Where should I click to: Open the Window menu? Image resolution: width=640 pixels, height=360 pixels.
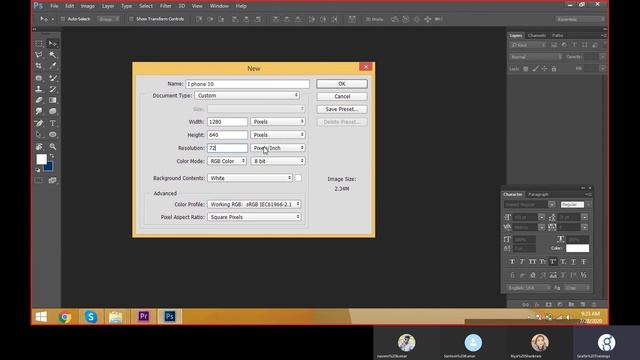[x=219, y=6]
